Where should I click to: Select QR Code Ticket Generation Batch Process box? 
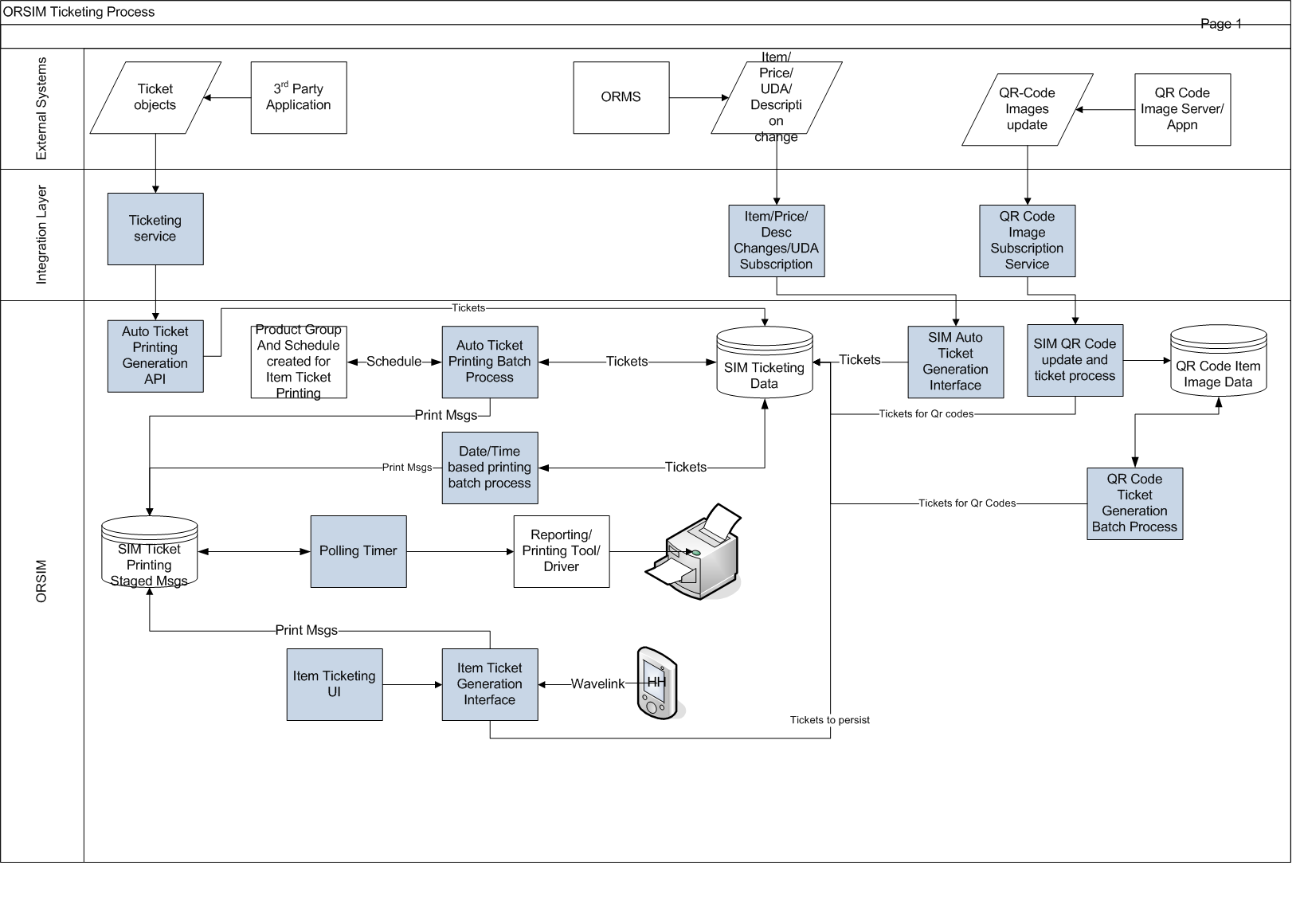pyautogui.click(x=1134, y=503)
